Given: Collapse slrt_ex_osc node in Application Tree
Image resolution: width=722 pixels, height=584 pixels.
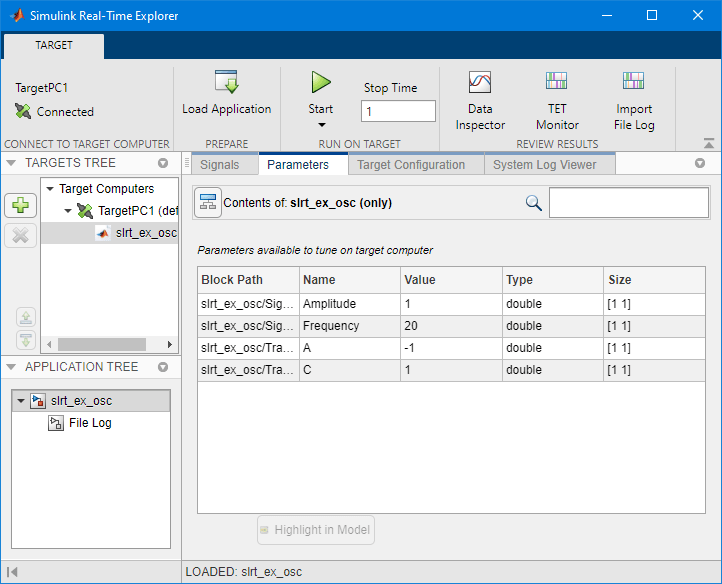Looking at the screenshot, I should [x=20, y=401].
